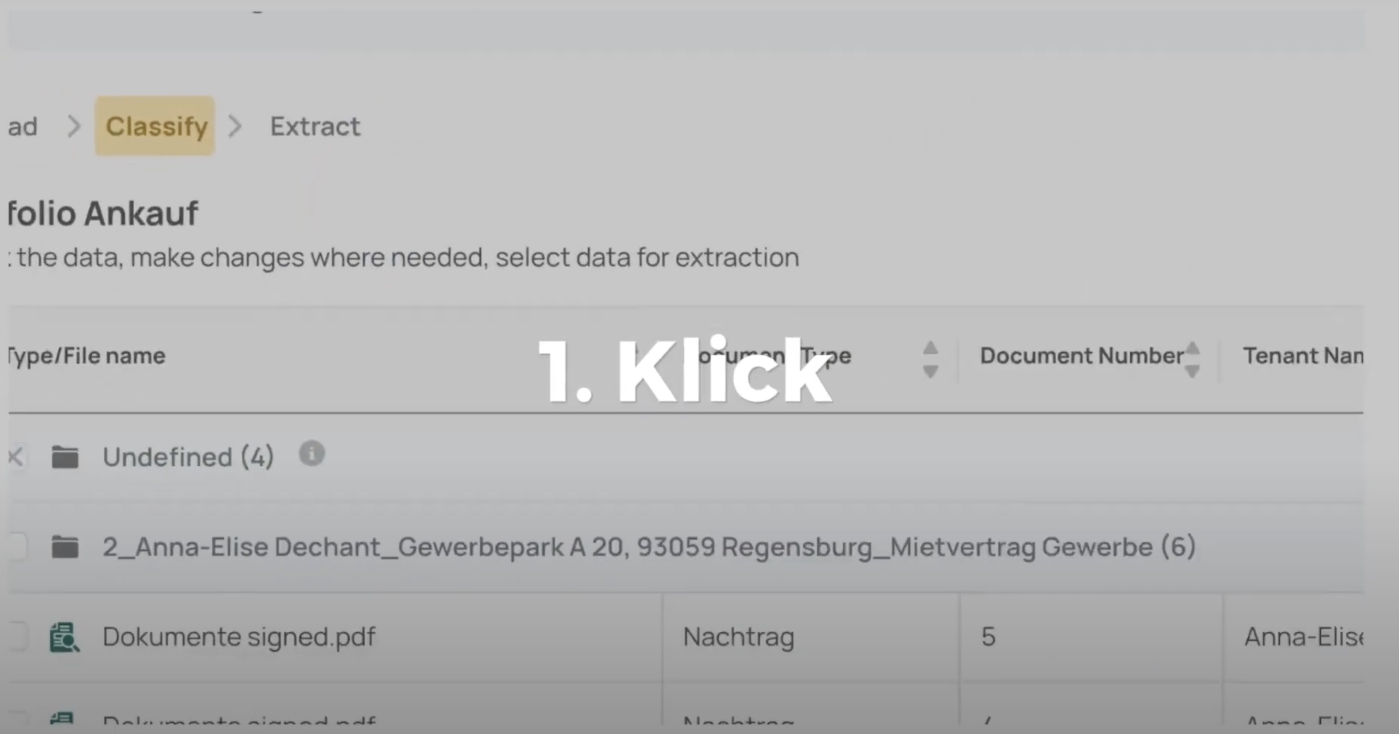This screenshot has height=734, width=1399.
Task: Toggle the checkbox for the Undefined folder row
Action: tap(16, 457)
